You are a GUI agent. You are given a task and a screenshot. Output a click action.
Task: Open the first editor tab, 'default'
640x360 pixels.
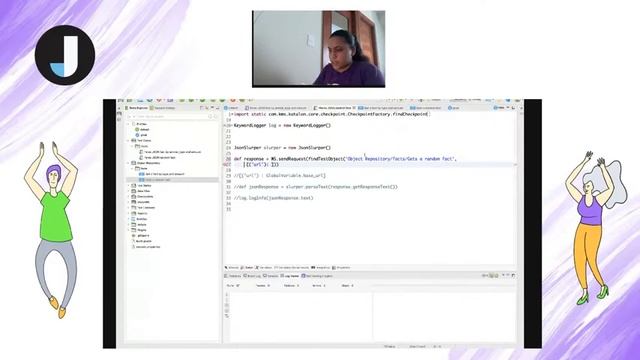232,108
